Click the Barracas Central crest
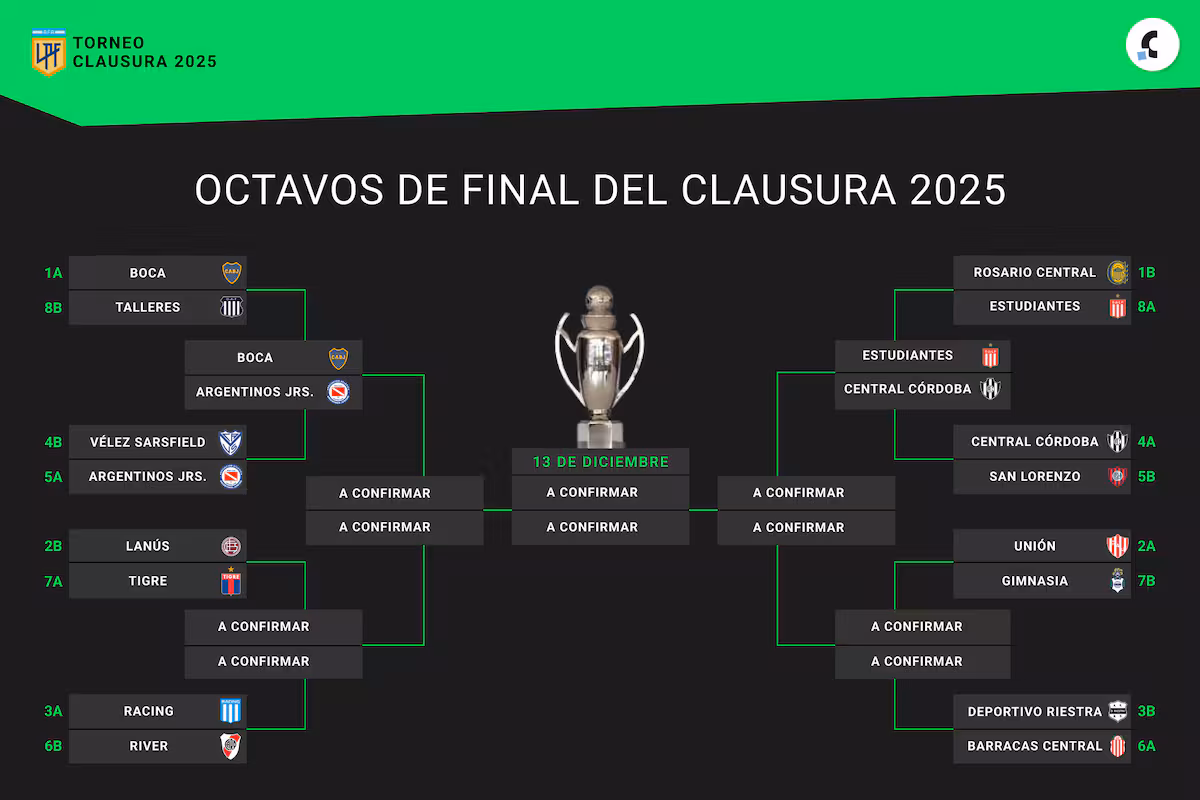 pyautogui.click(x=1117, y=746)
